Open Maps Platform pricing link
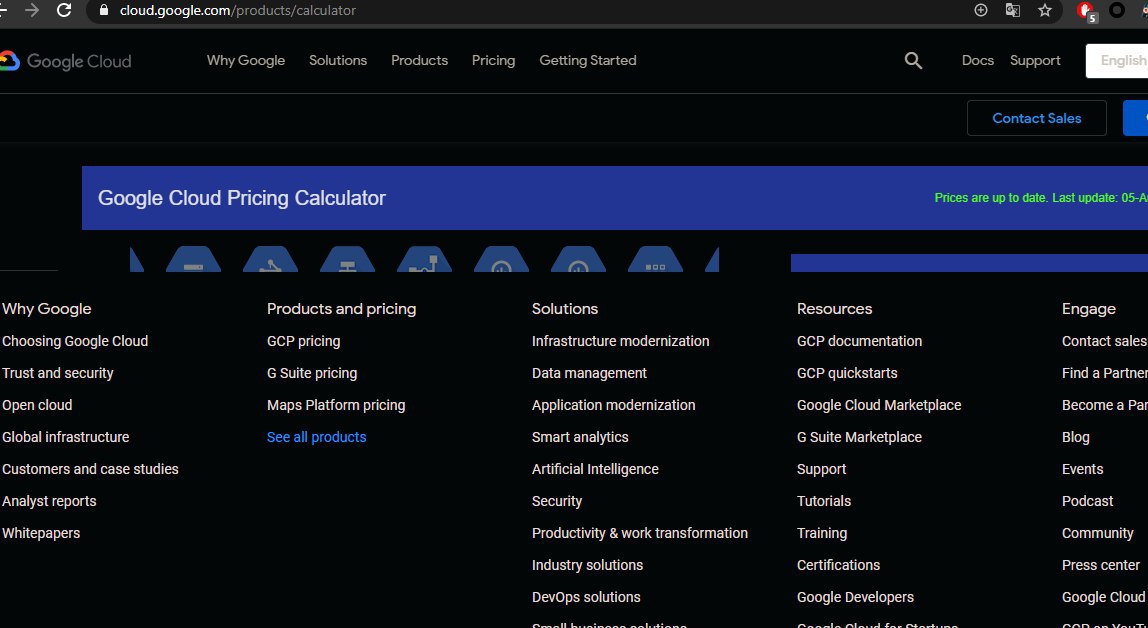The height and width of the screenshot is (628, 1148). [336, 405]
